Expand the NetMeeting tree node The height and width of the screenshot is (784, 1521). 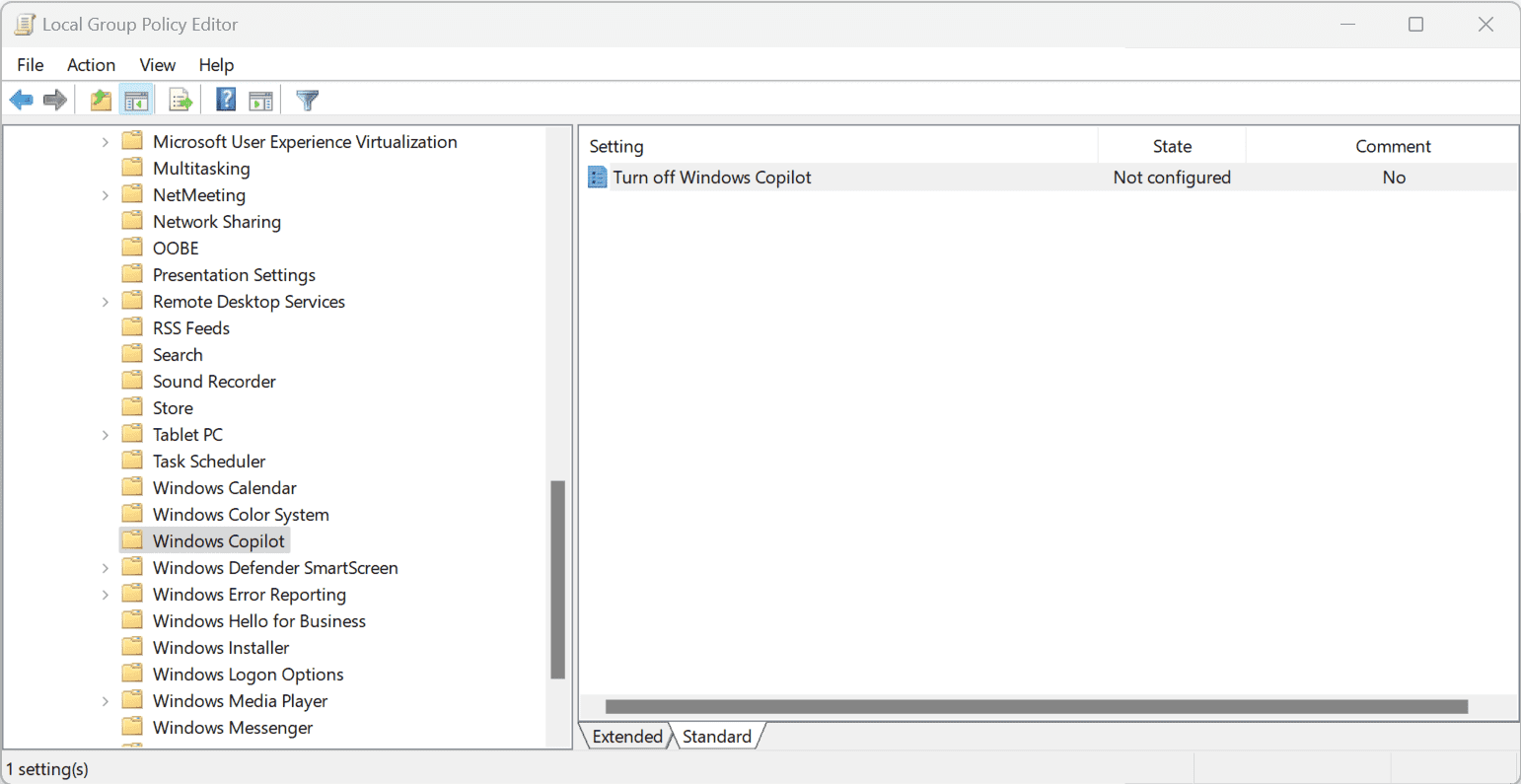[106, 195]
